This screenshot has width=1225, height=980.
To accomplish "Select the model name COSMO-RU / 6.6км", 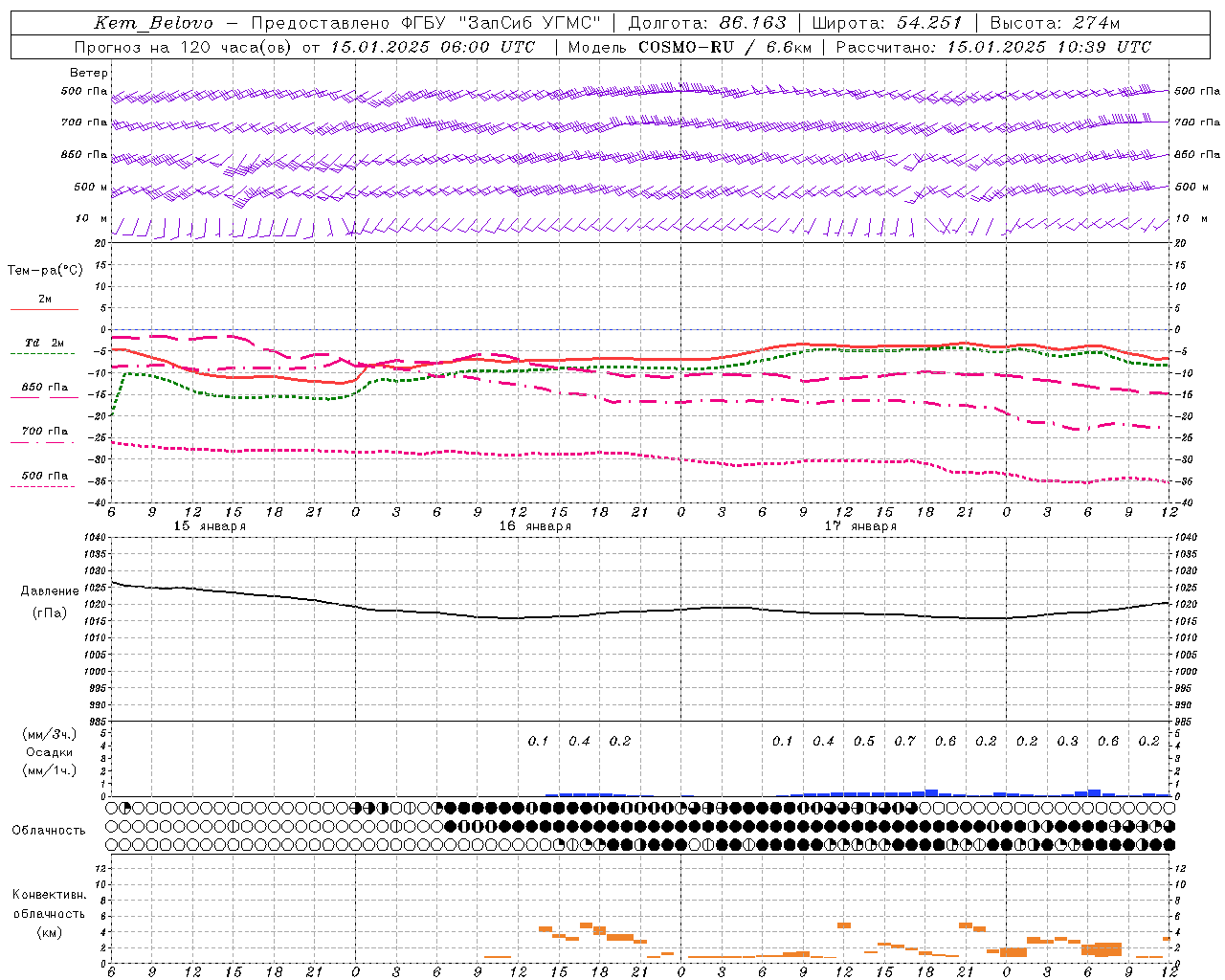I will pyautogui.click(x=724, y=47).
